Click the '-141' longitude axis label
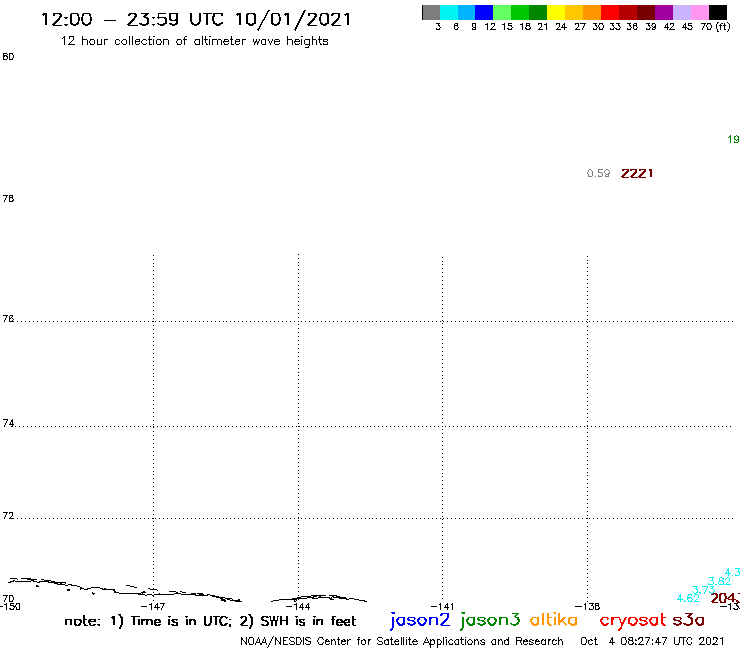 pyautogui.click(x=442, y=607)
